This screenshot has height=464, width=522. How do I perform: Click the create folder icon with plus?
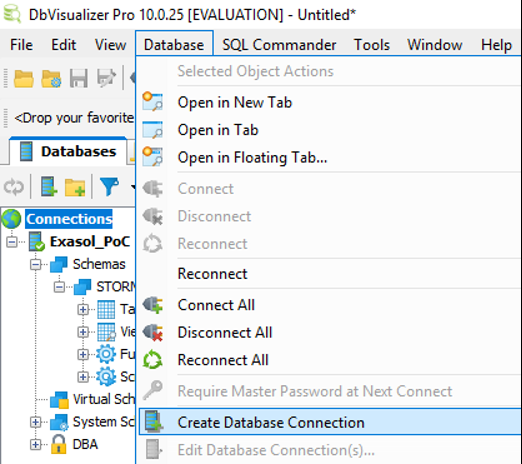(x=75, y=187)
